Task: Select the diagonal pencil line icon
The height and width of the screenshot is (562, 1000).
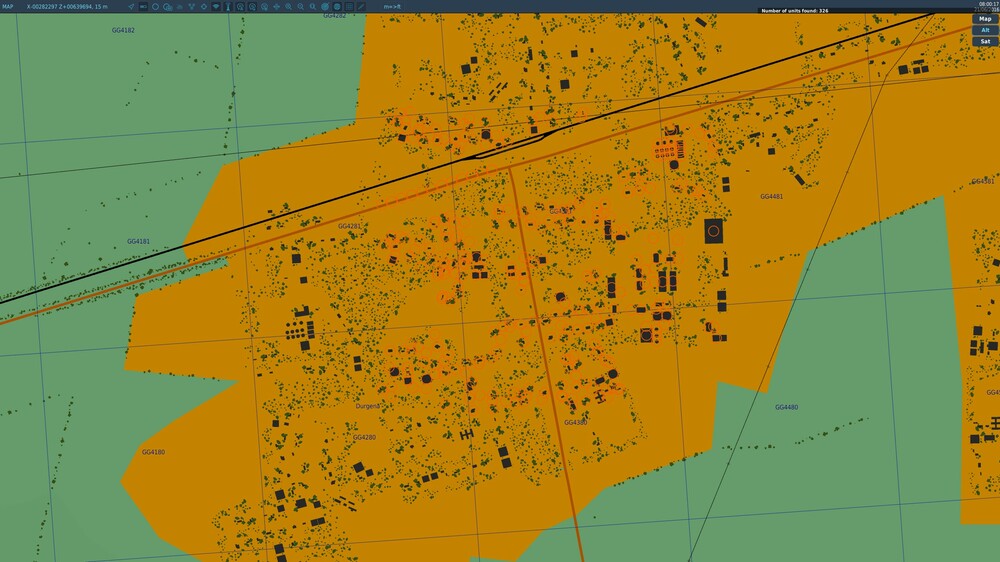Action: click(x=361, y=6)
